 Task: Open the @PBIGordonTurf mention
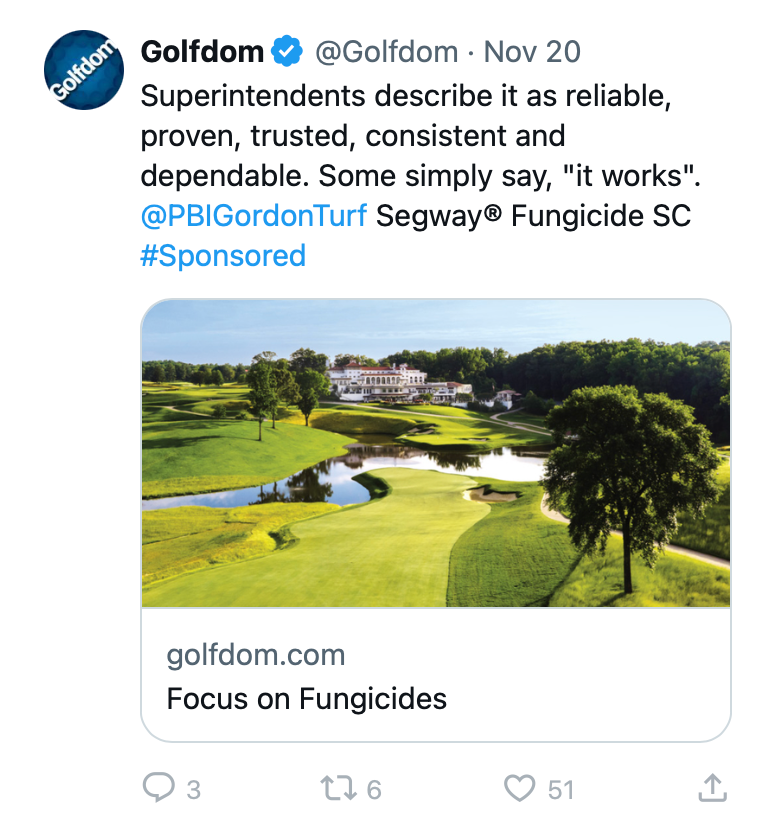pyautogui.click(x=254, y=214)
